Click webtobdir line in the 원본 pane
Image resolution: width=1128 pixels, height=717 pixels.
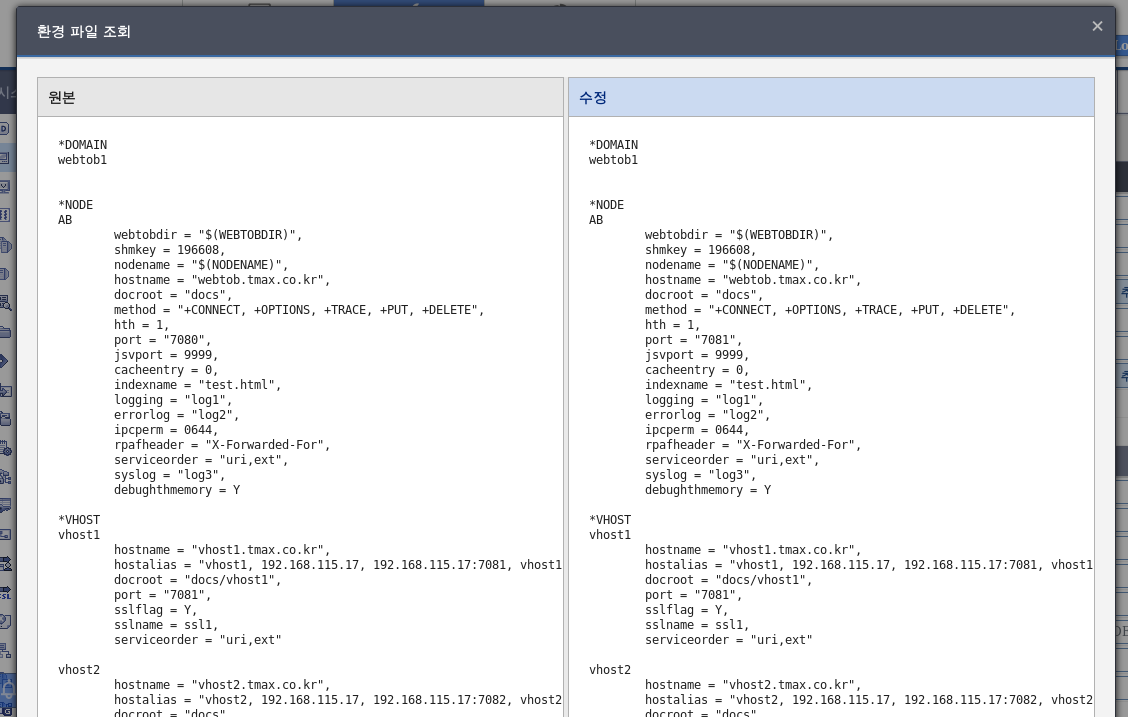click(208, 235)
